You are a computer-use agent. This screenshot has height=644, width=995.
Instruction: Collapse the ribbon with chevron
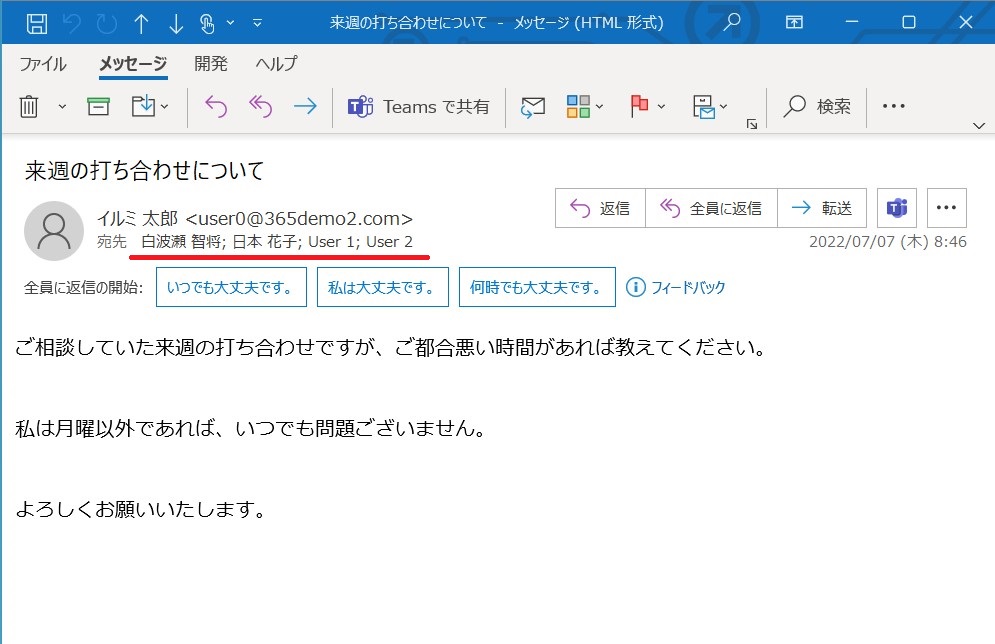[979, 126]
